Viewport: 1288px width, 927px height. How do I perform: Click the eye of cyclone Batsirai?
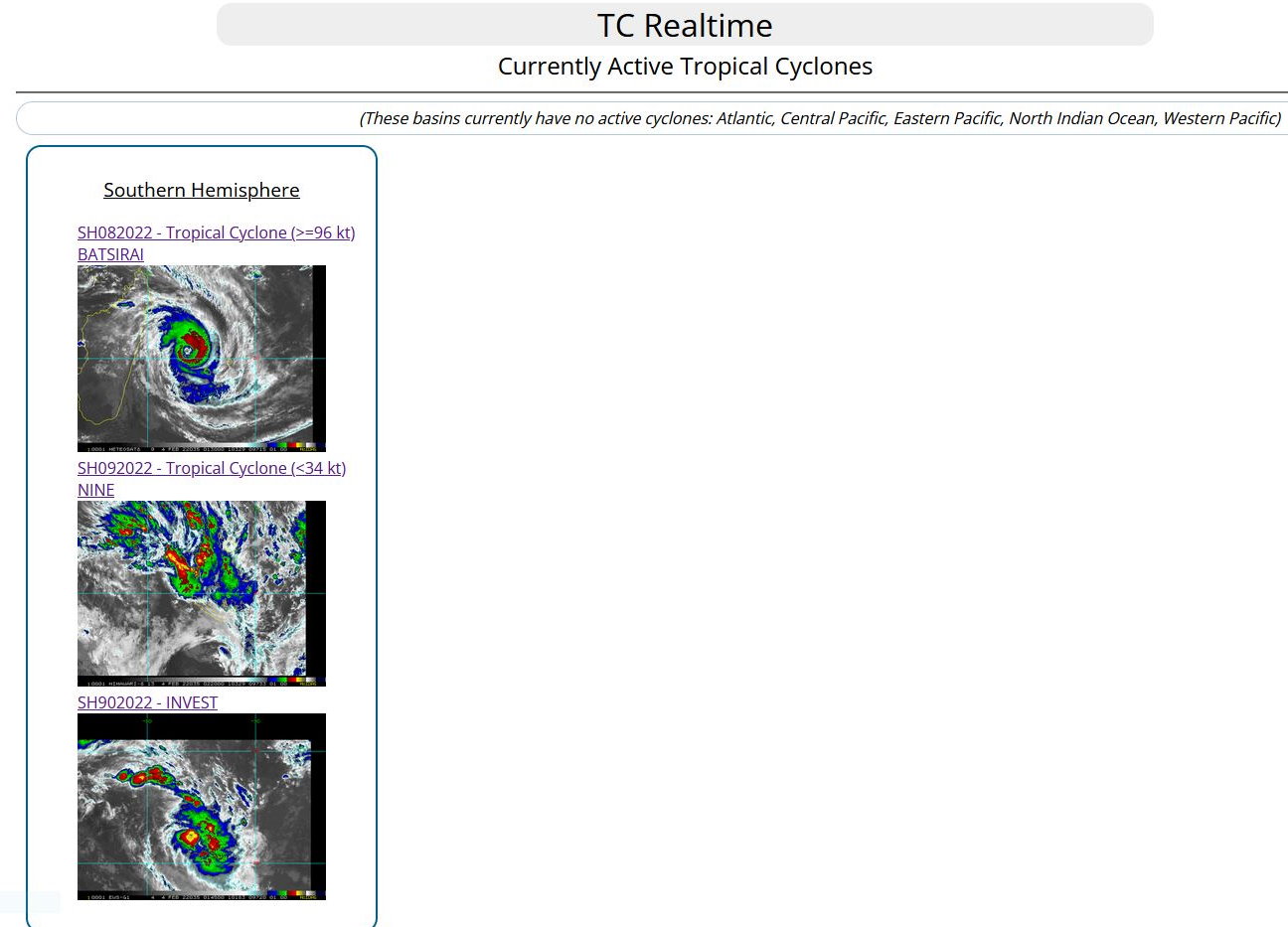pos(187,351)
